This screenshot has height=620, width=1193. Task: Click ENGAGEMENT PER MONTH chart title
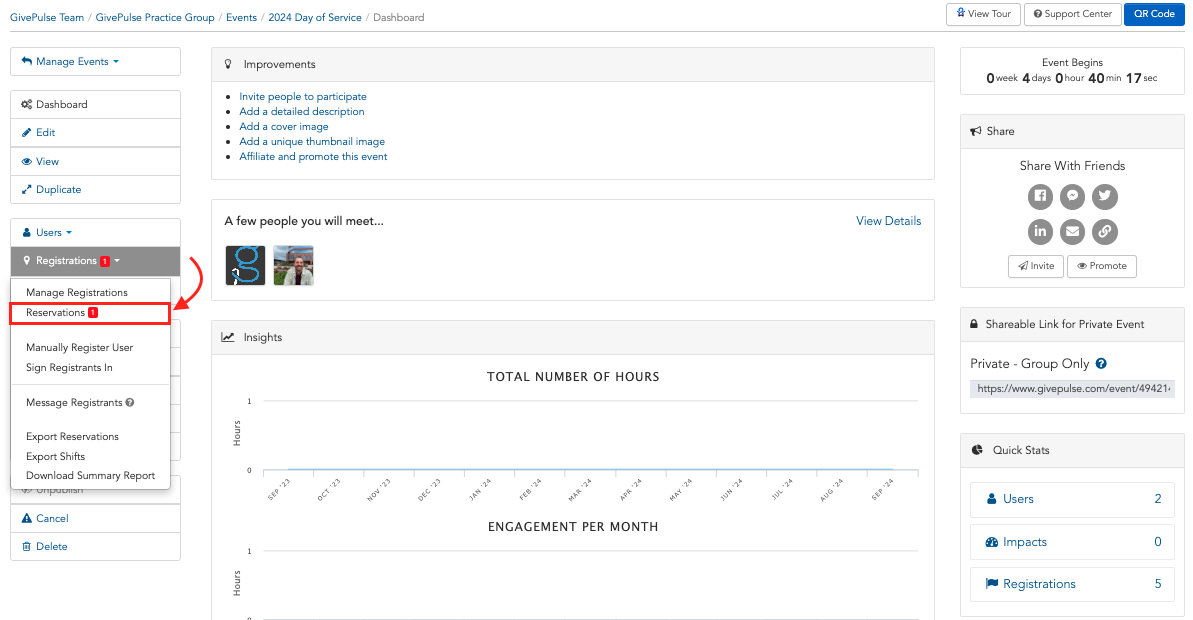tap(573, 526)
